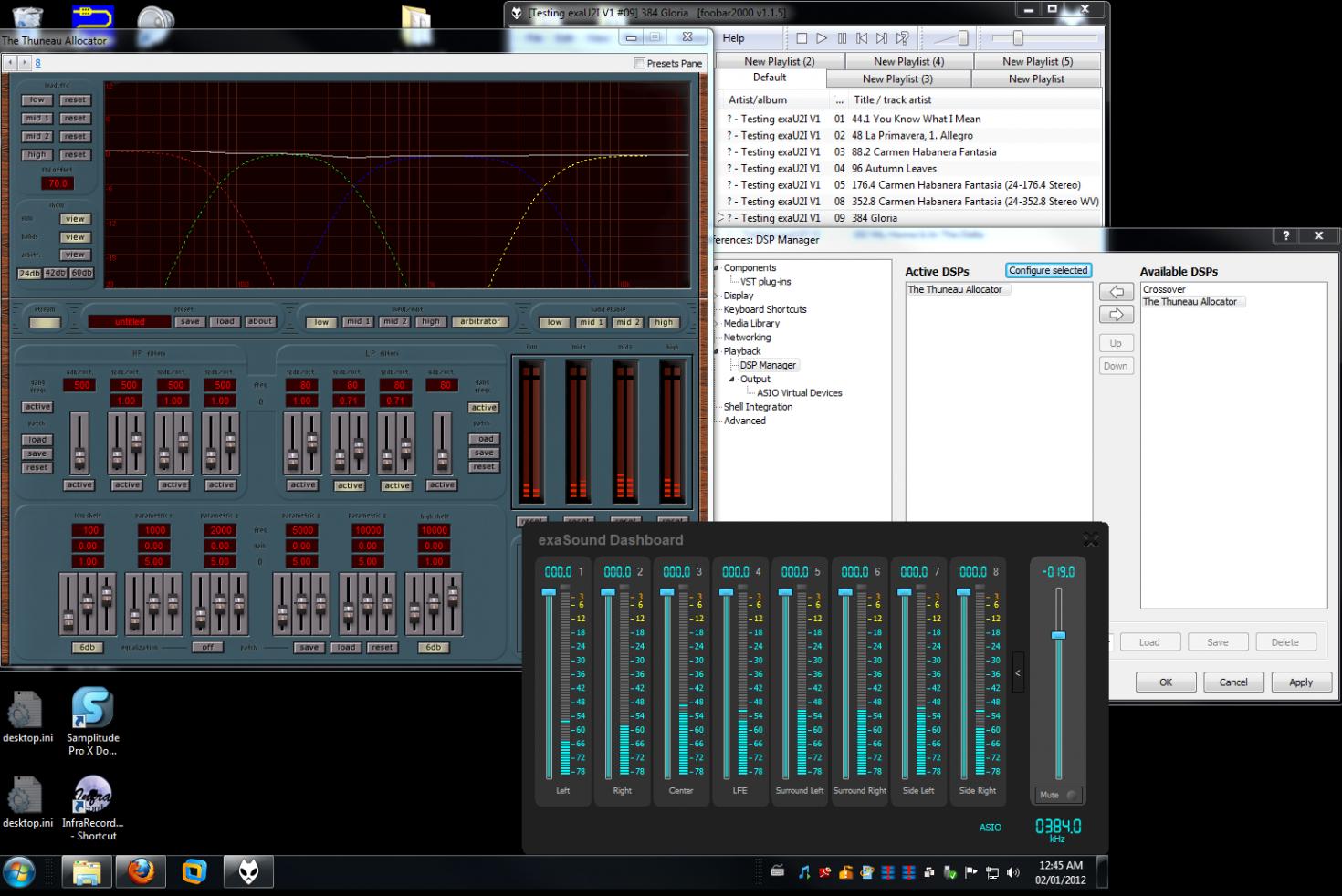Click the left arrow to add DSP to active
The height and width of the screenshot is (896, 1342).
[x=1116, y=292]
